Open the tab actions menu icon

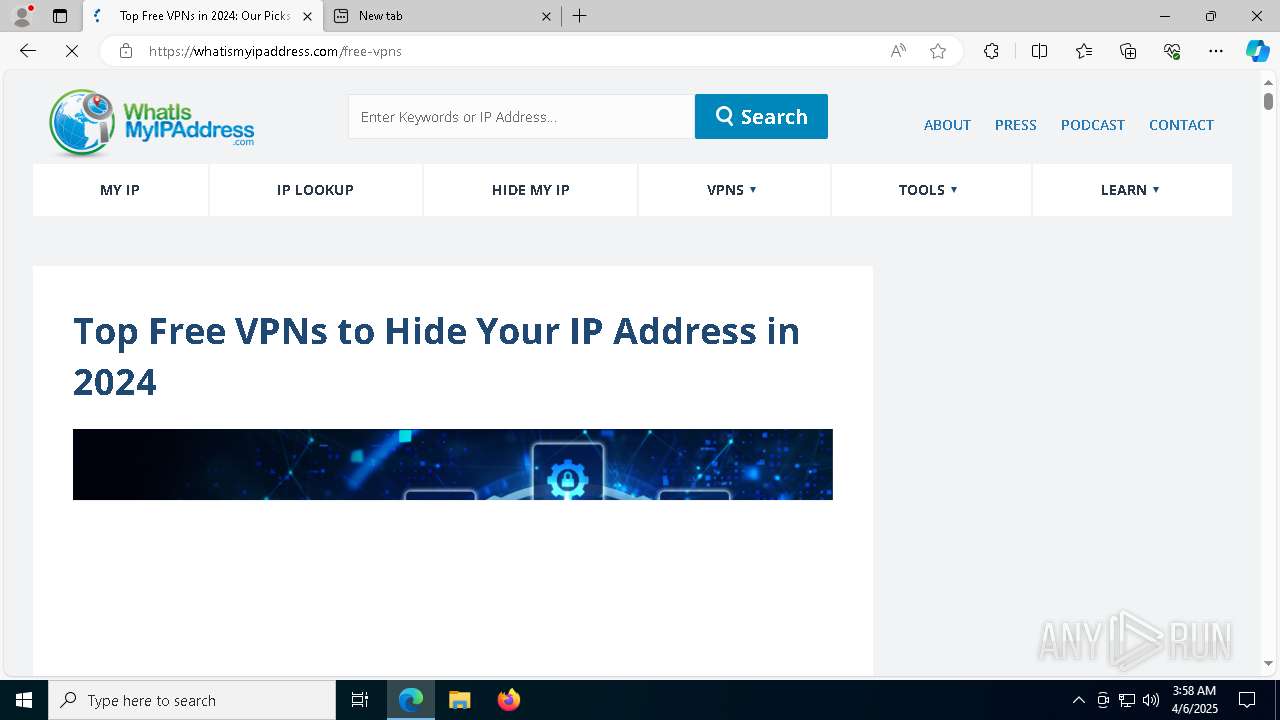tap(60, 16)
